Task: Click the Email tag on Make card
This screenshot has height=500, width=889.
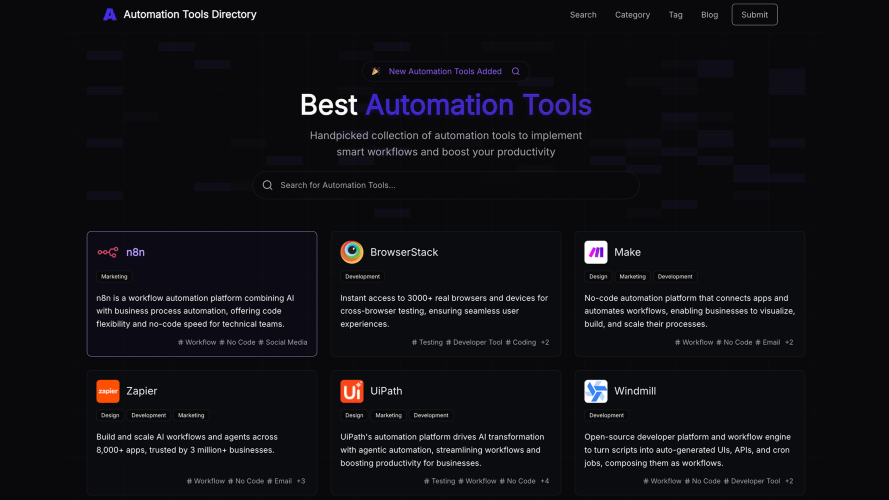Action: point(768,342)
